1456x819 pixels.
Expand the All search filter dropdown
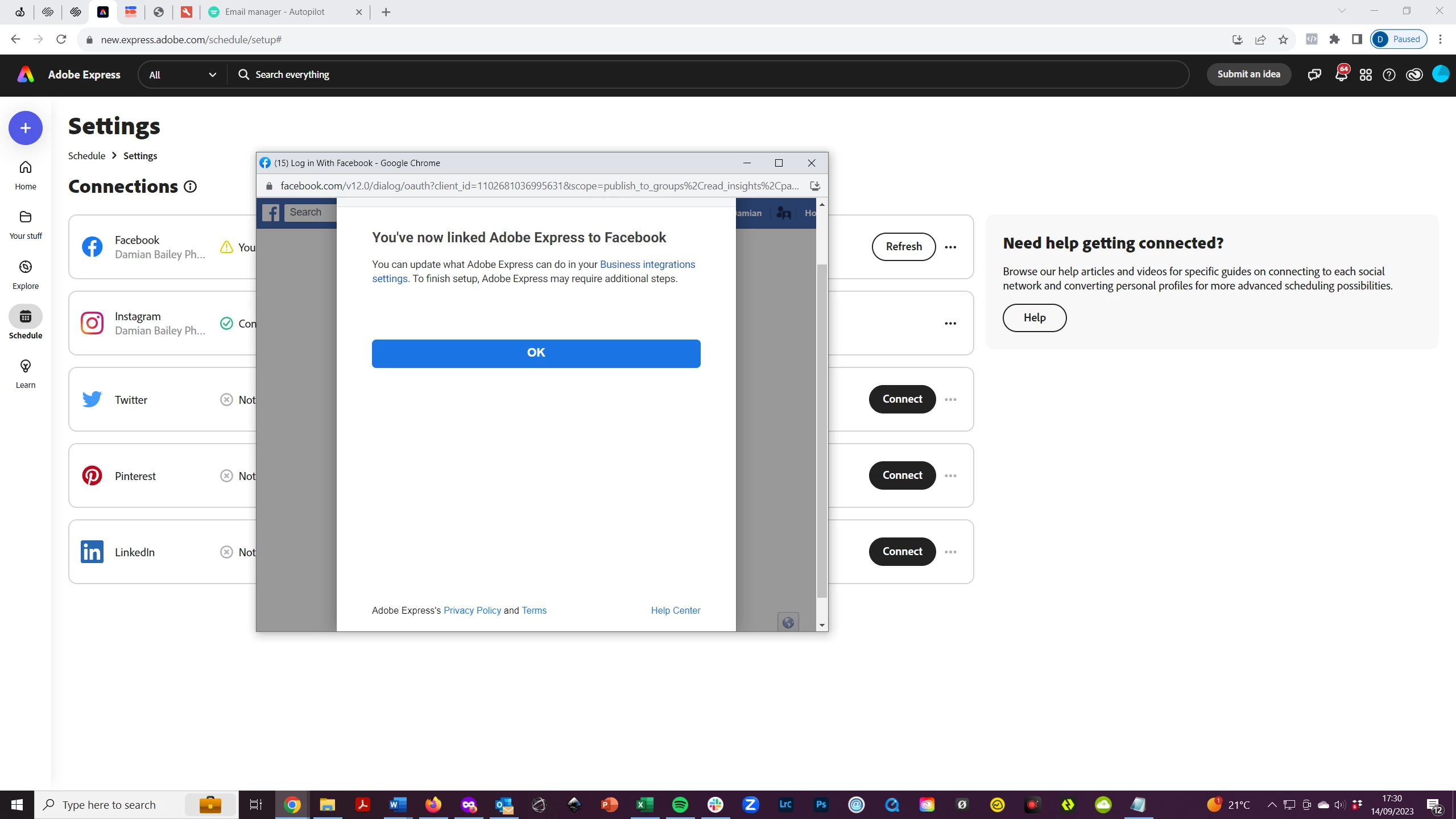click(x=182, y=75)
